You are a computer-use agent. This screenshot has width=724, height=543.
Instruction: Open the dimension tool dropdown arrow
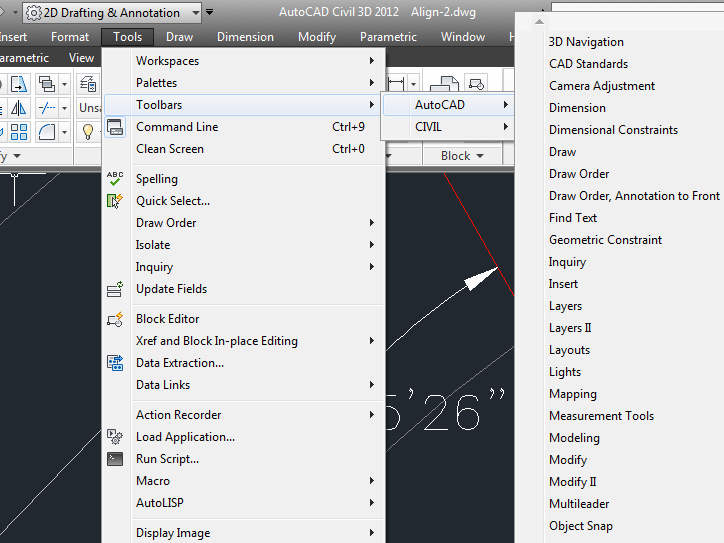coord(413,84)
